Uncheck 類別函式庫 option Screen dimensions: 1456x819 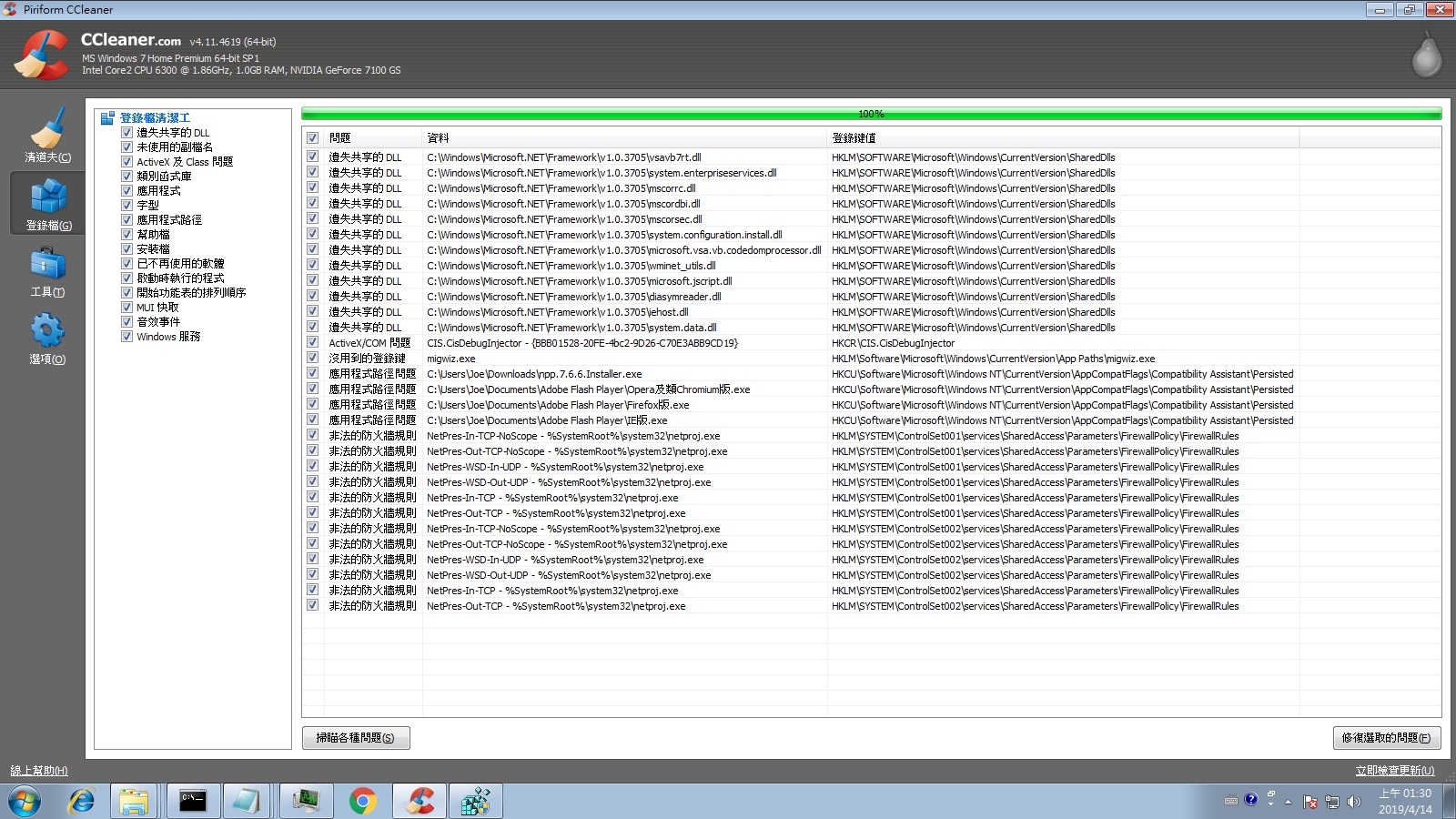tap(127, 177)
